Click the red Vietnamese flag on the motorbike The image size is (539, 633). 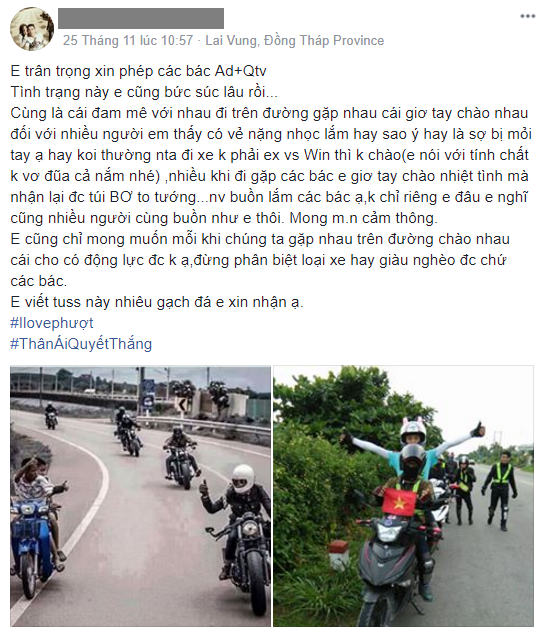click(x=399, y=501)
